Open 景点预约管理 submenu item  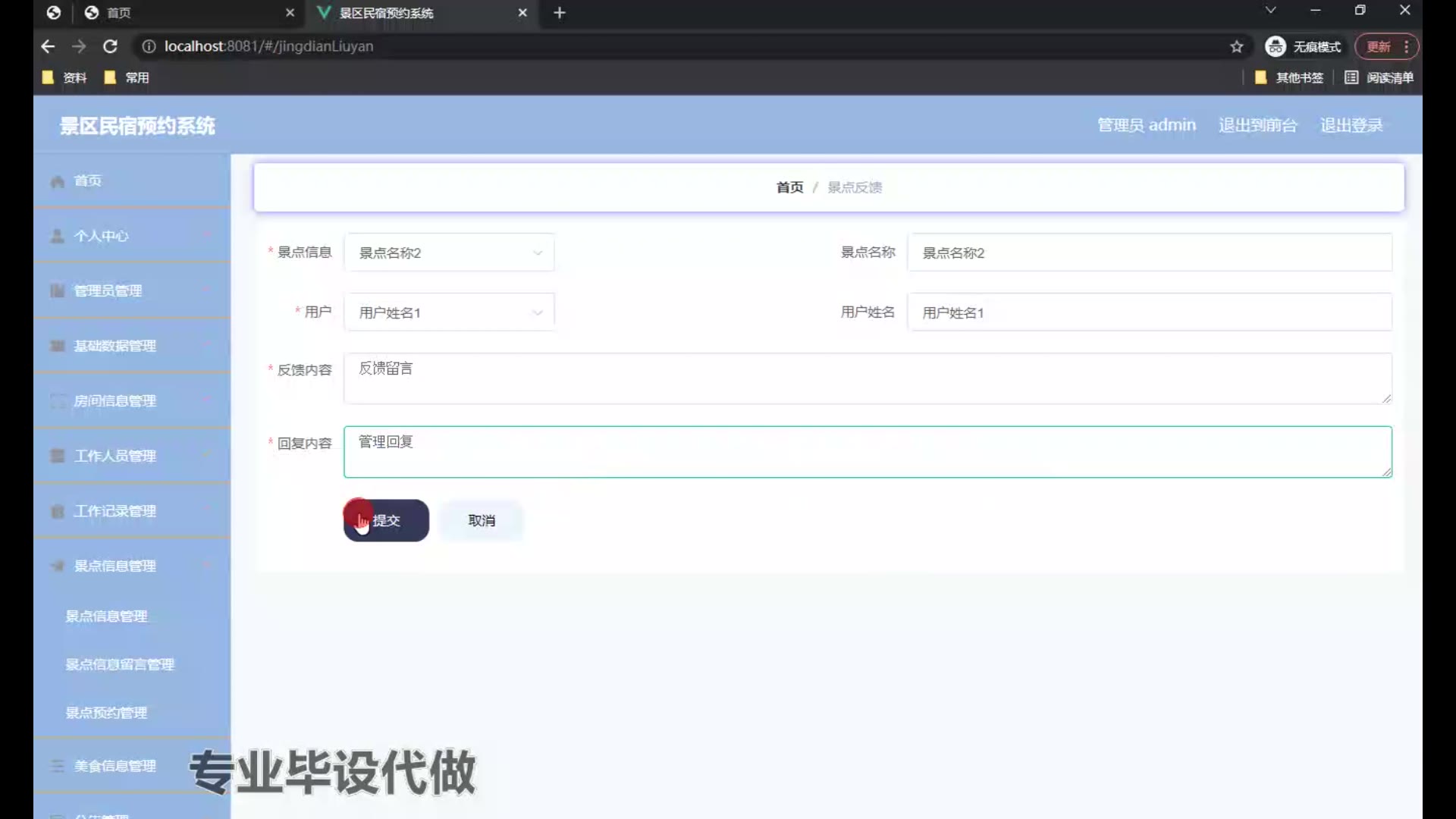(106, 713)
